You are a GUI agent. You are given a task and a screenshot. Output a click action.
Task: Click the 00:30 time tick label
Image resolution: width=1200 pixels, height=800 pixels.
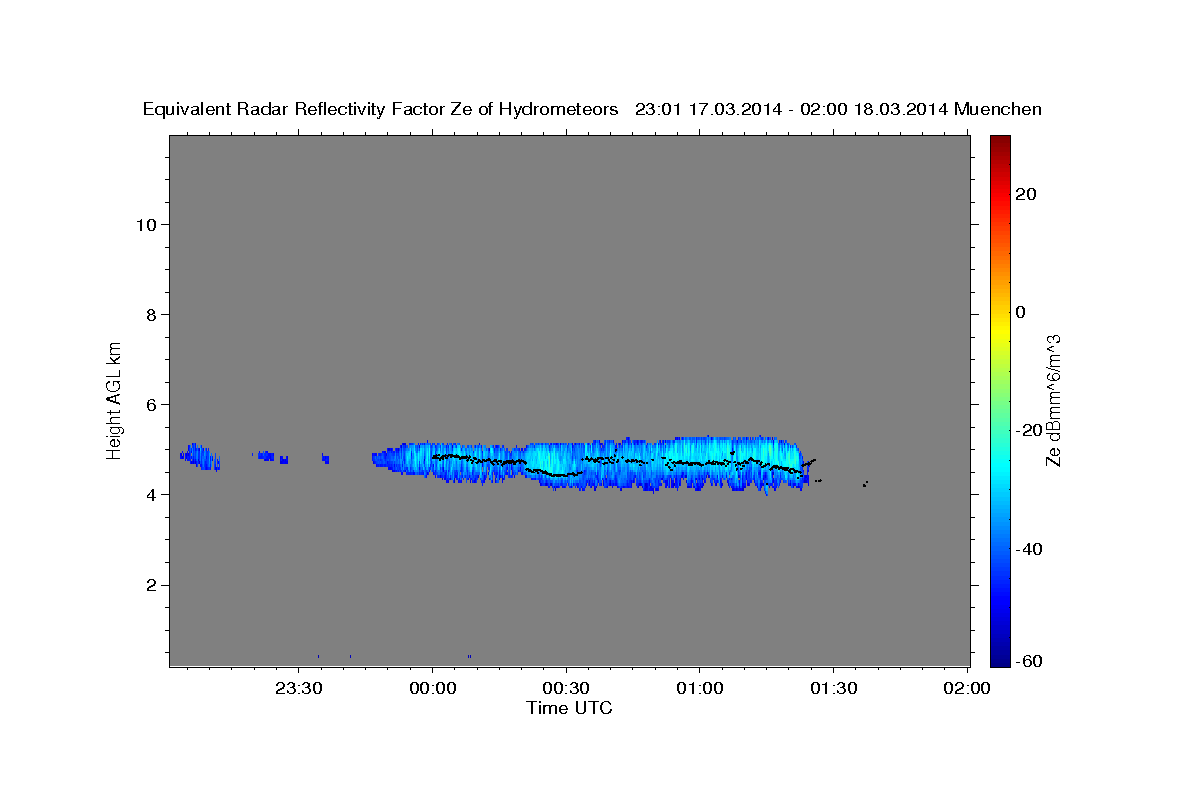click(x=566, y=688)
